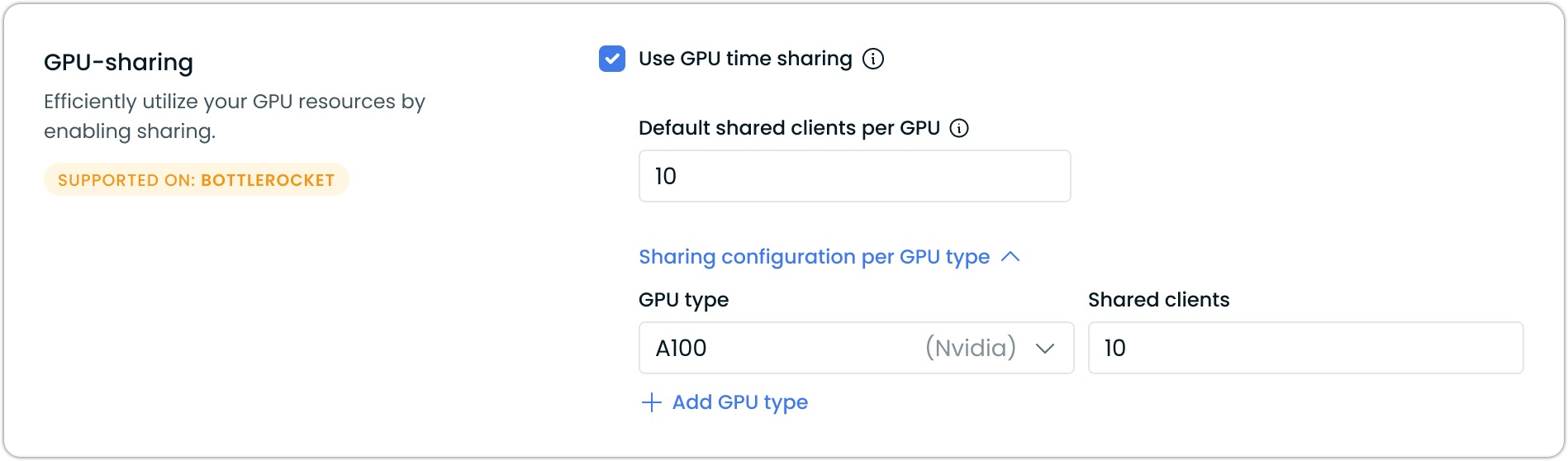Click the GPU-sharing section heading
The width and height of the screenshot is (1568, 461).
click(x=118, y=62)
